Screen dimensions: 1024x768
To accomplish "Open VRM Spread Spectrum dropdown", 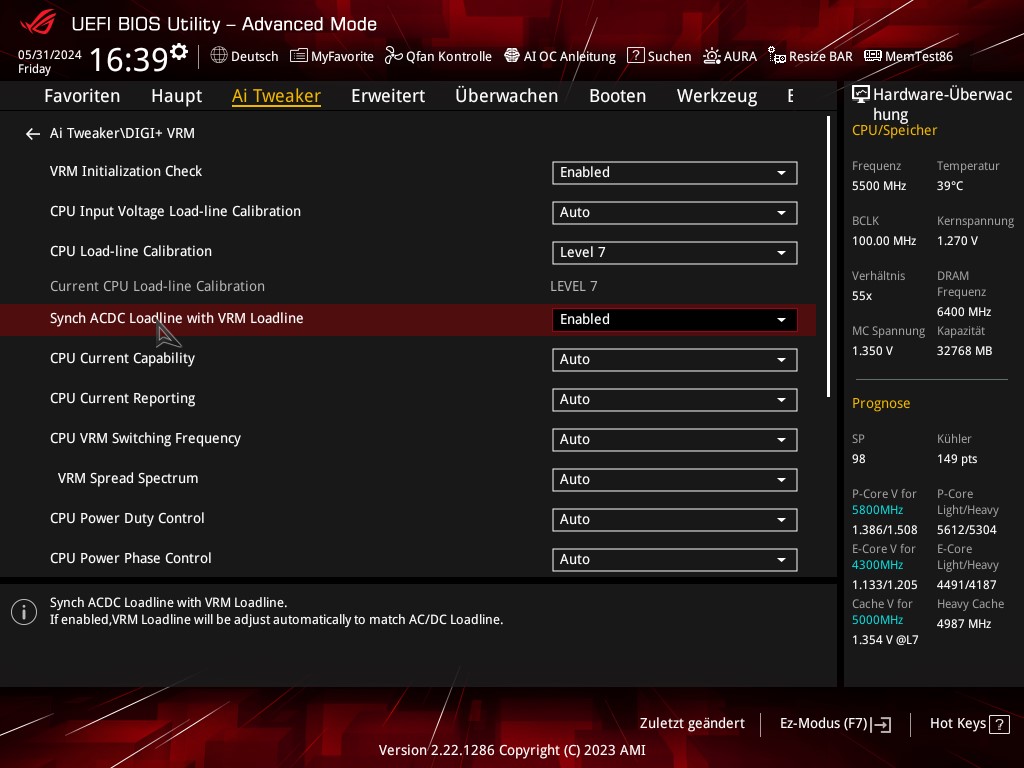I will click(675, 479).
